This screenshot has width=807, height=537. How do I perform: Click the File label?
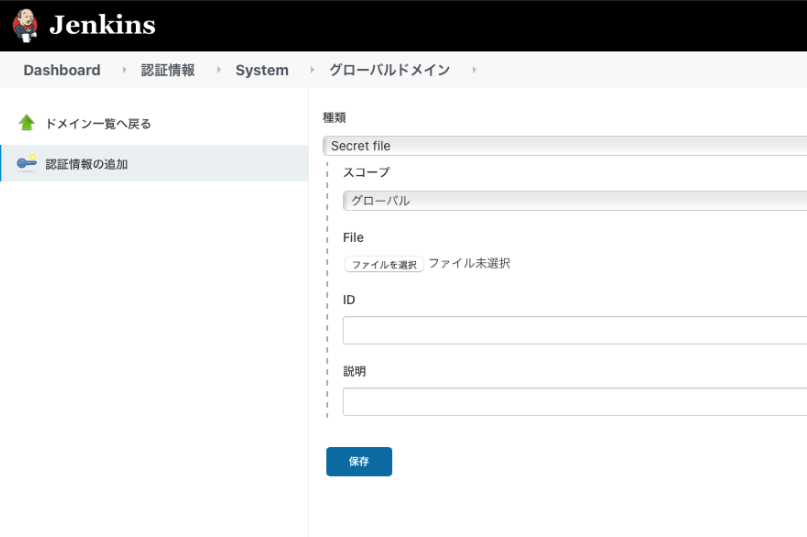point(353,237)
